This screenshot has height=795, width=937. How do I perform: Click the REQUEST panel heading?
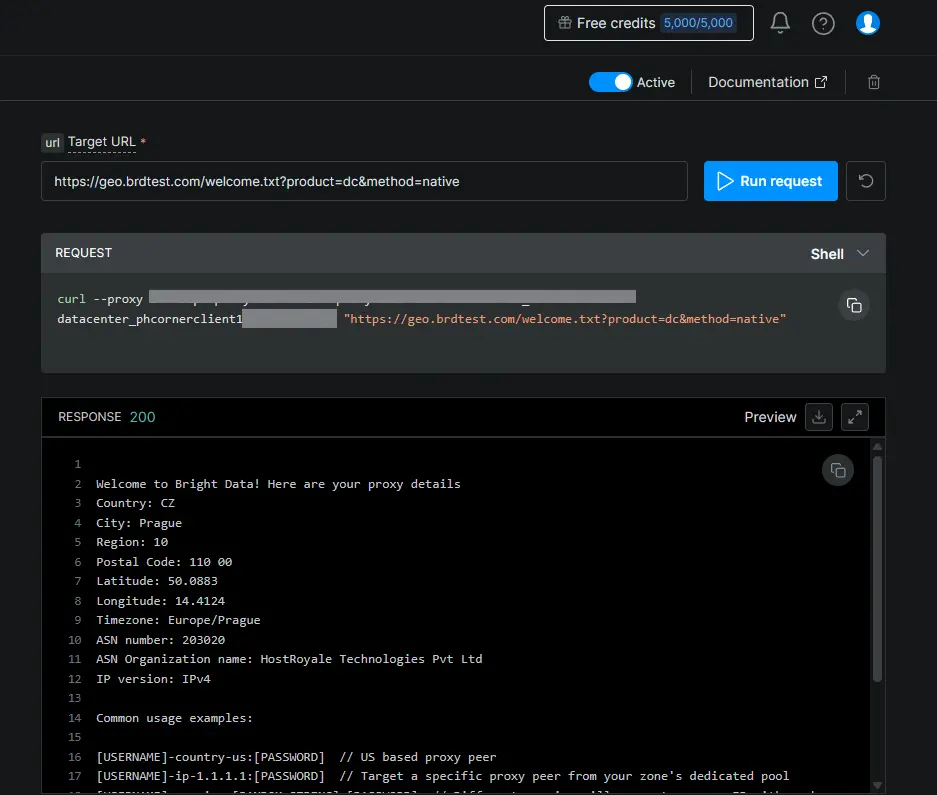tap(83, 253)
